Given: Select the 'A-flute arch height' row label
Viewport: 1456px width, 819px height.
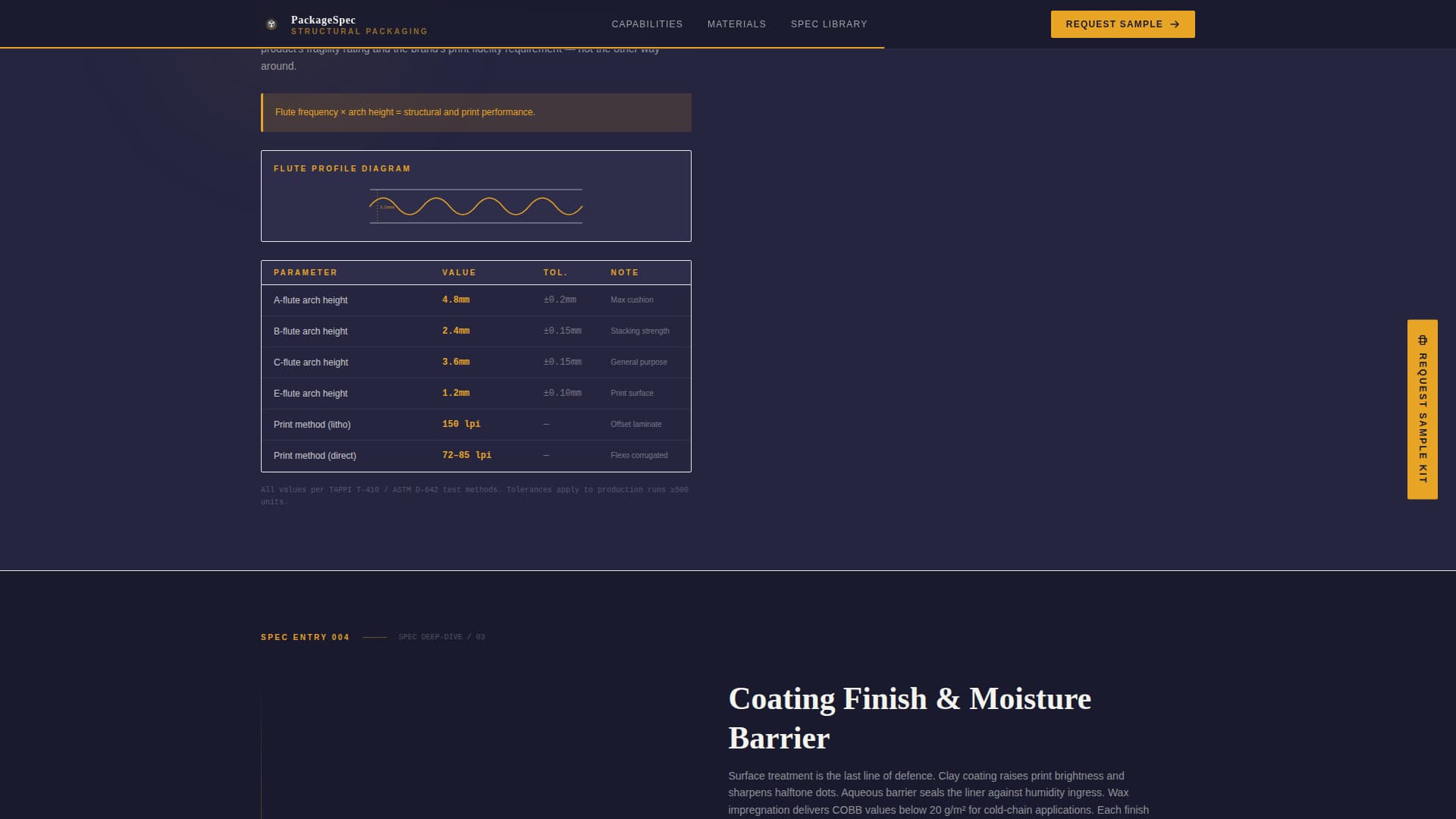Looking at the screenshot, I should tap(310, 300).
